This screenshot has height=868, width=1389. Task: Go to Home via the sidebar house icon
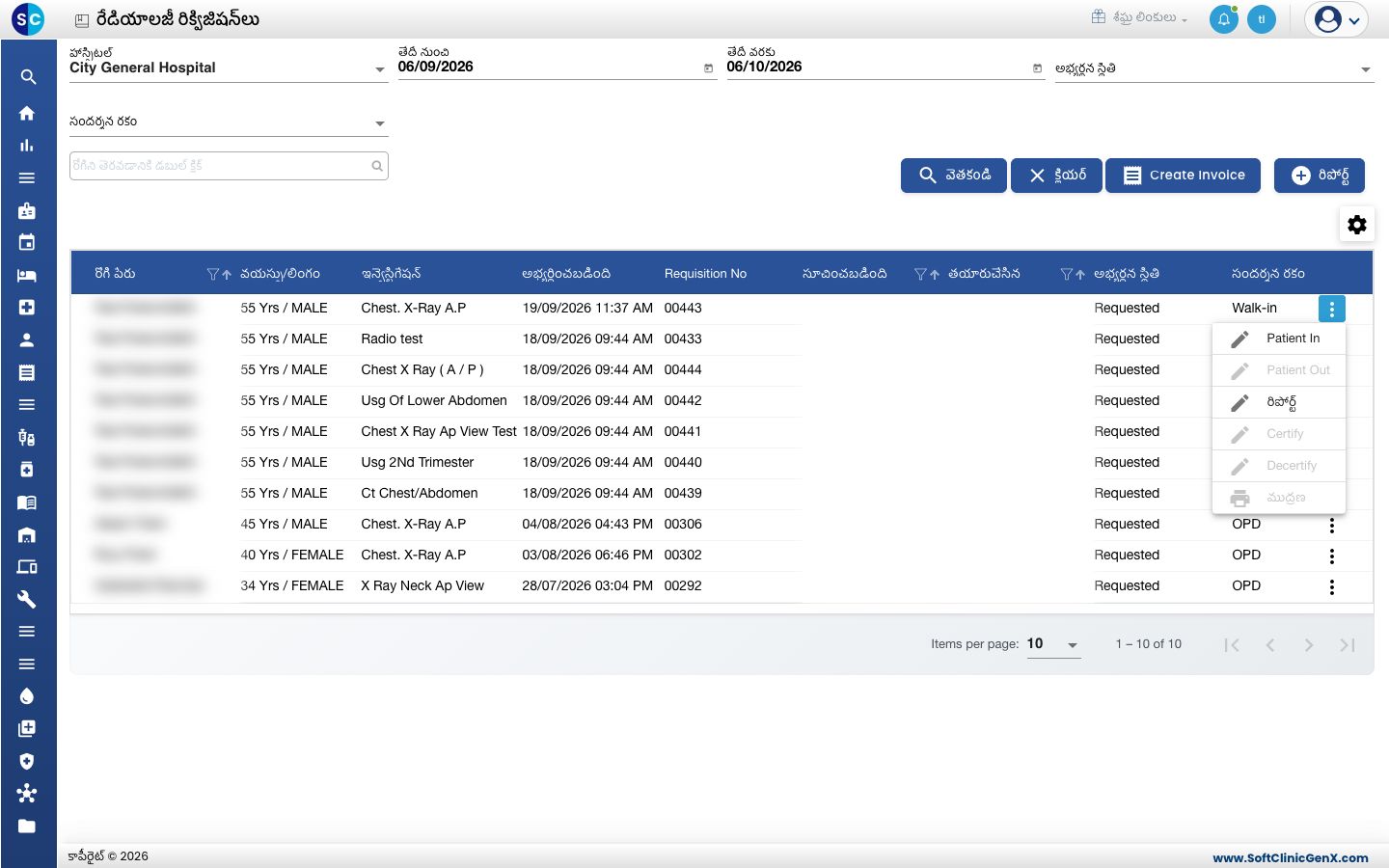tap(27, 113)
